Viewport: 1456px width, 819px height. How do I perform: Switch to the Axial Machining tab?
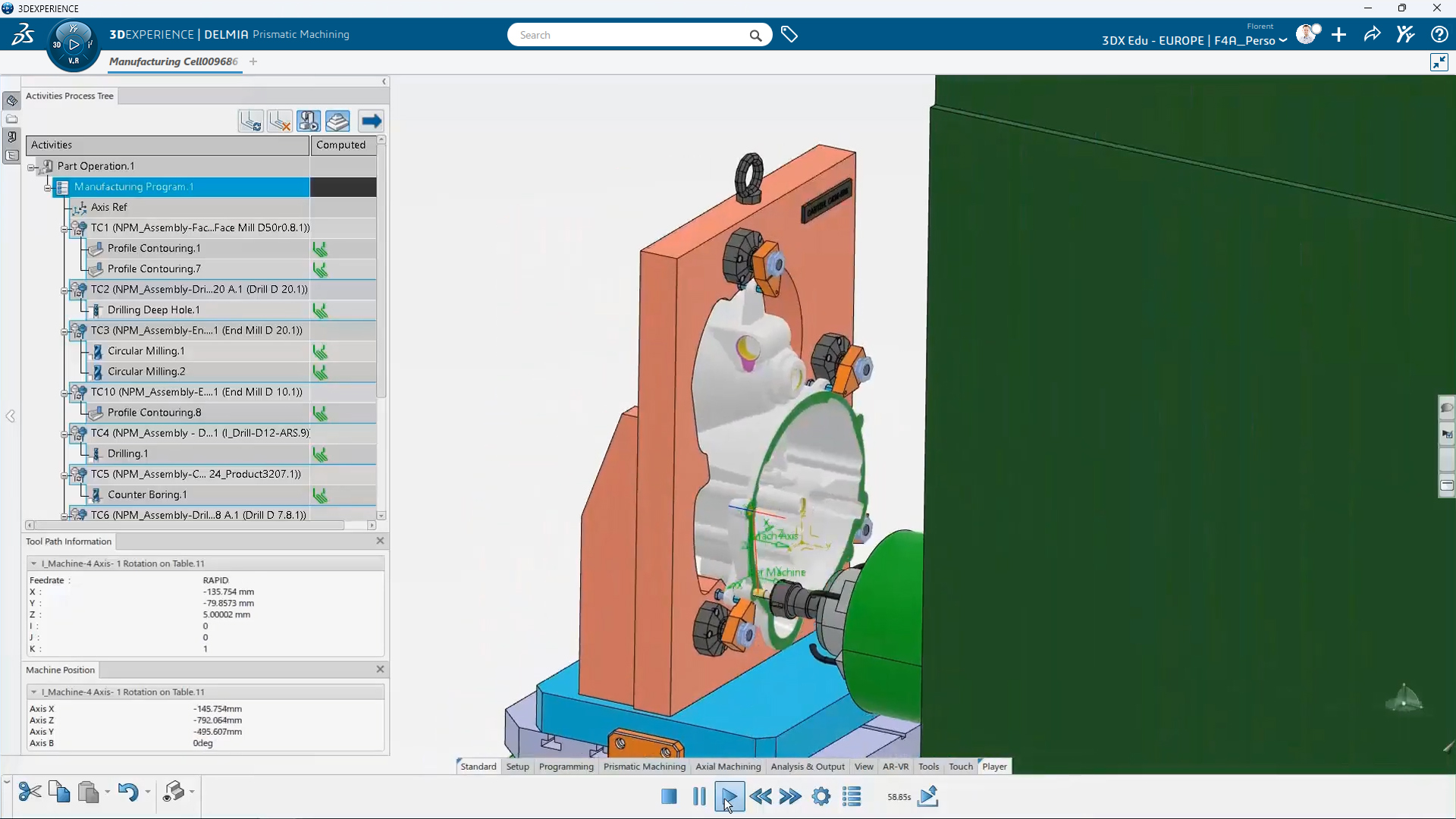pos(727,766)
